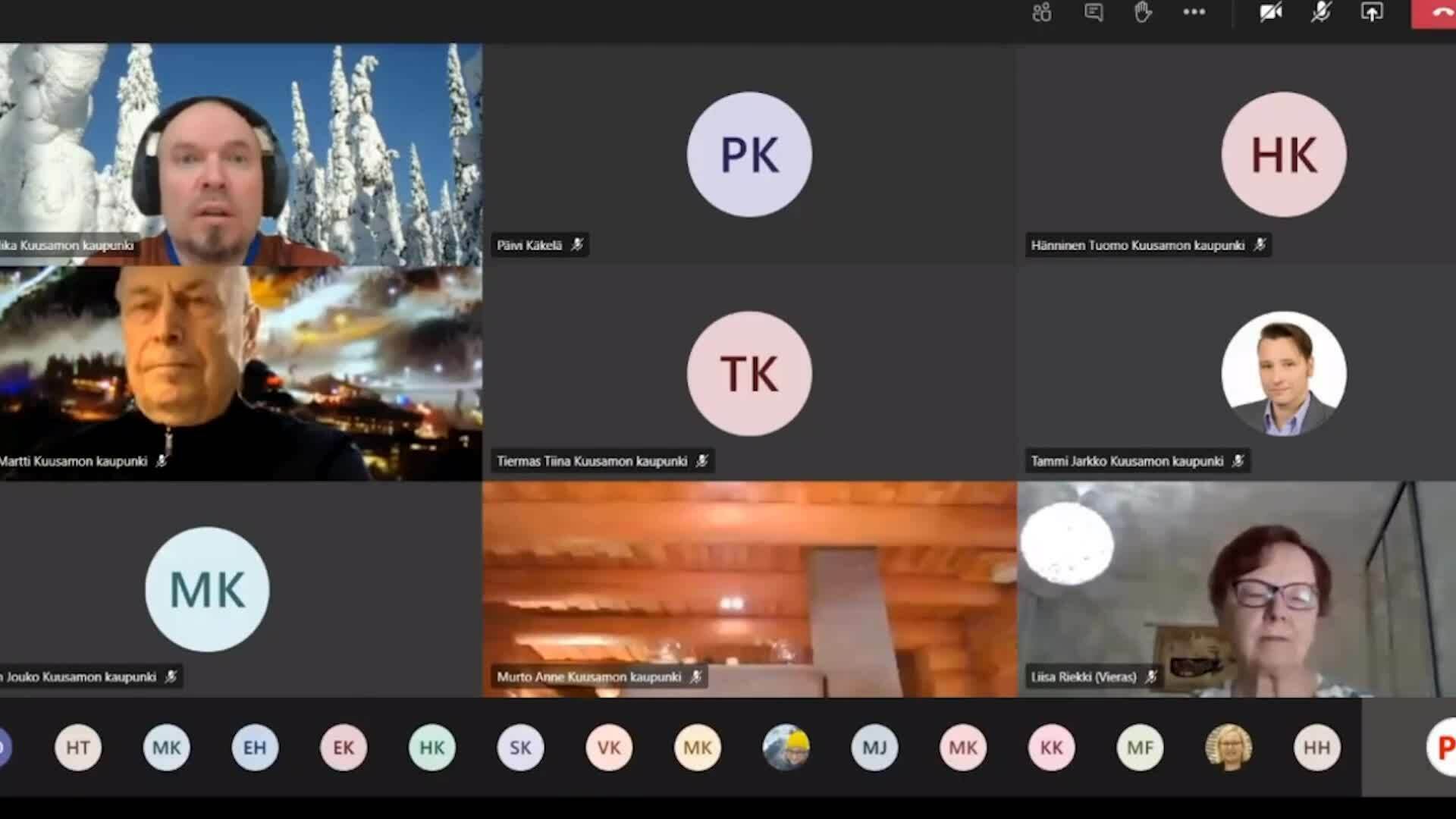Click the TK avatar of Tiermas Tiina
Image resolution: width=1456 pixels, height=819 pixels.
pos(749,374)
